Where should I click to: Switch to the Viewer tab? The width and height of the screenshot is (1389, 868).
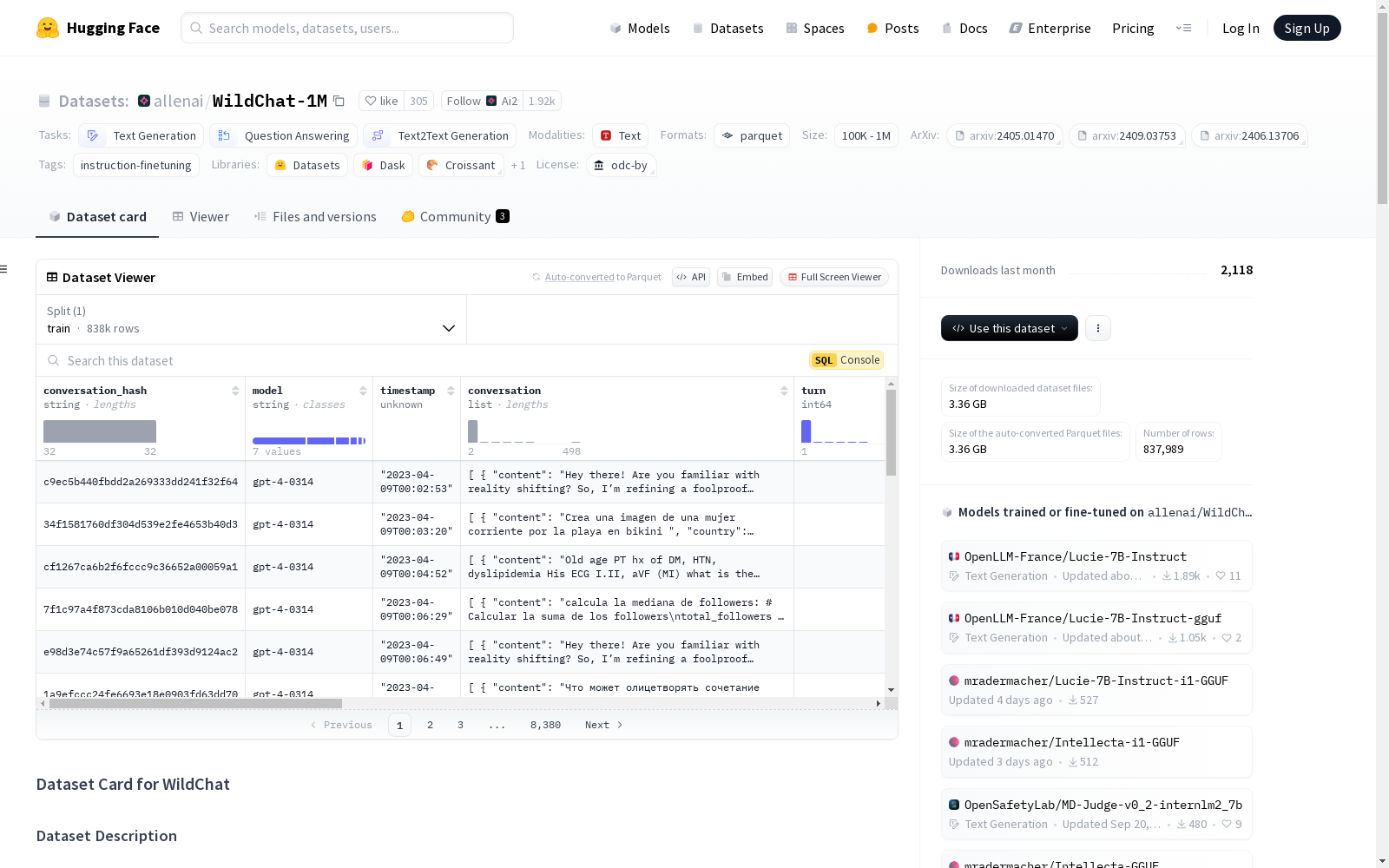point(201,217)
